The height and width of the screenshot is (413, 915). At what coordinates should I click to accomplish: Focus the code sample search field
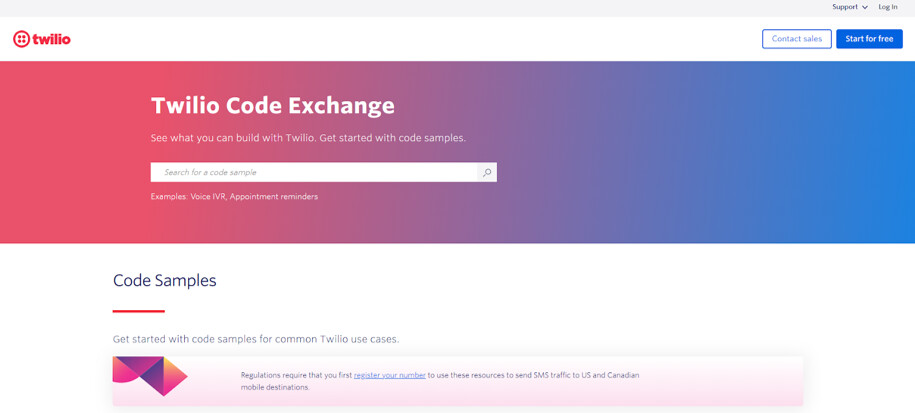pyautogui.click(x=315, y=172)
